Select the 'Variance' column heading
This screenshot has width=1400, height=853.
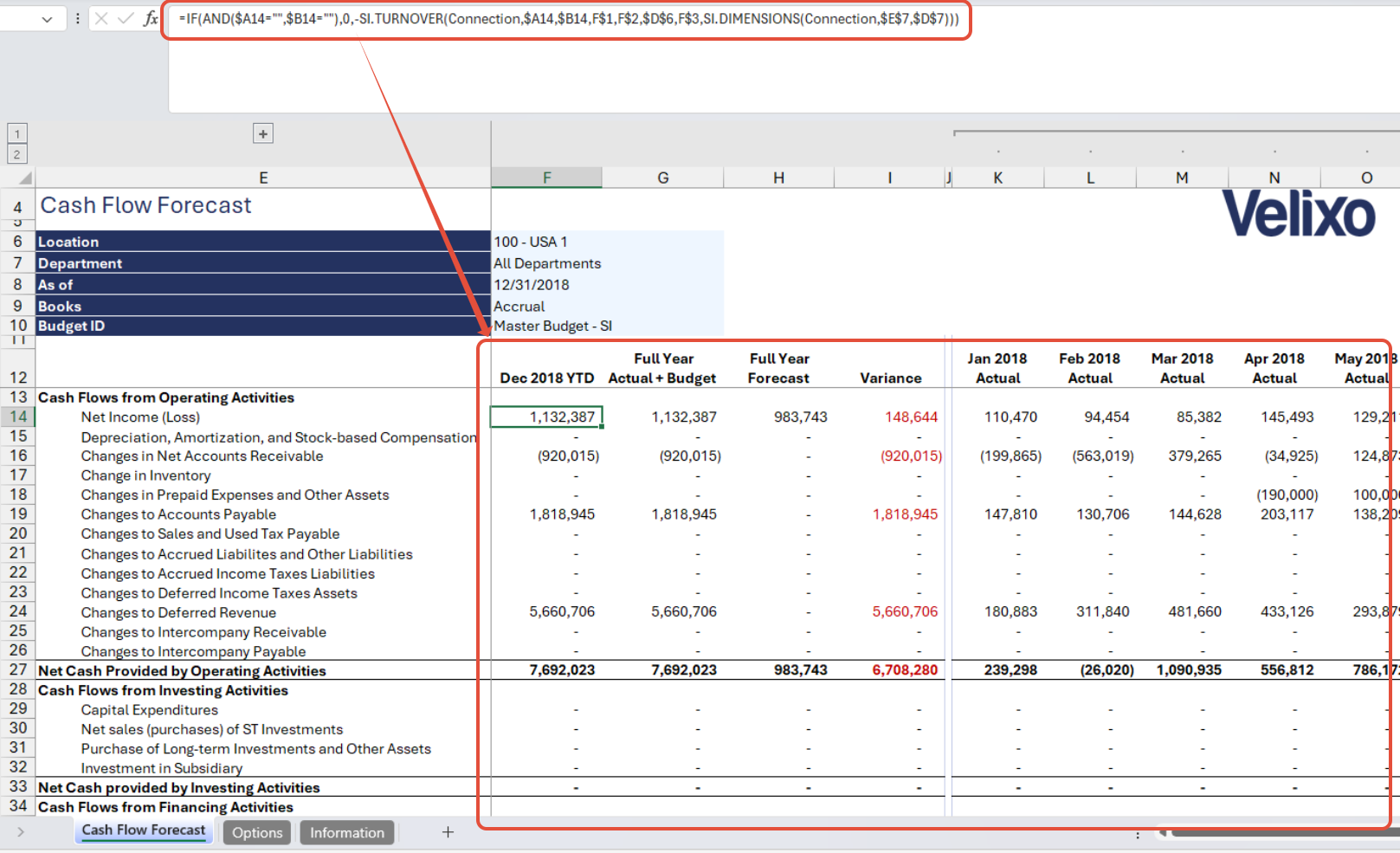coord(890,378)
